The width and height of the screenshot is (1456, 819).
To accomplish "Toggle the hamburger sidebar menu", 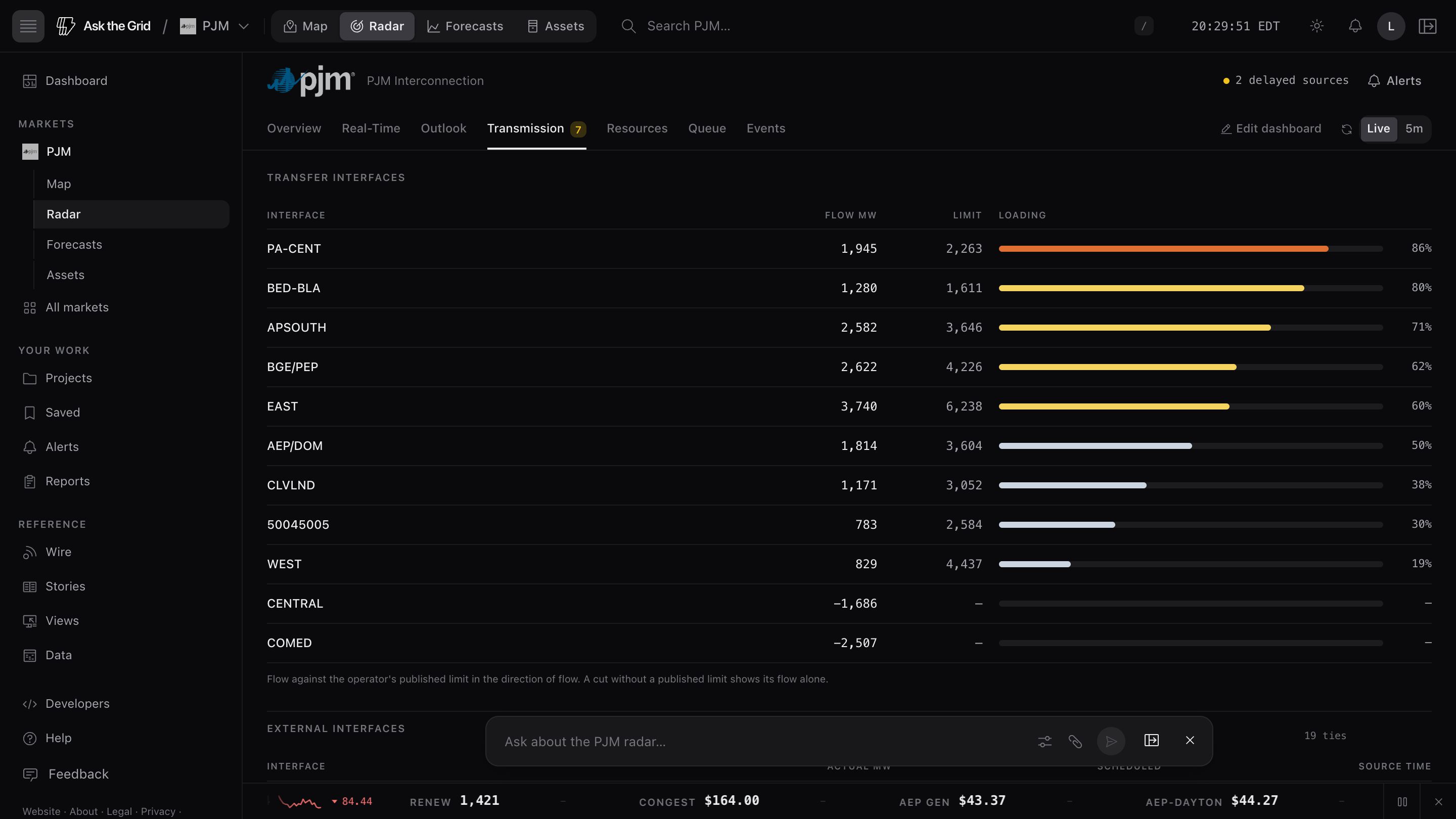I will pyautogui.click(x=28, y=26).
